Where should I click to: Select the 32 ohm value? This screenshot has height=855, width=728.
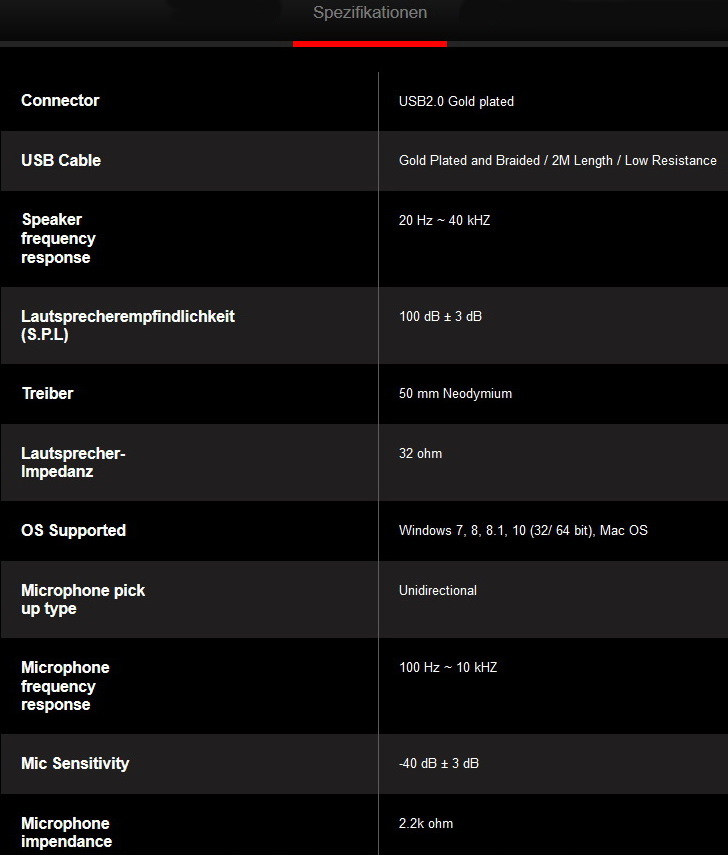pos(420,453)
